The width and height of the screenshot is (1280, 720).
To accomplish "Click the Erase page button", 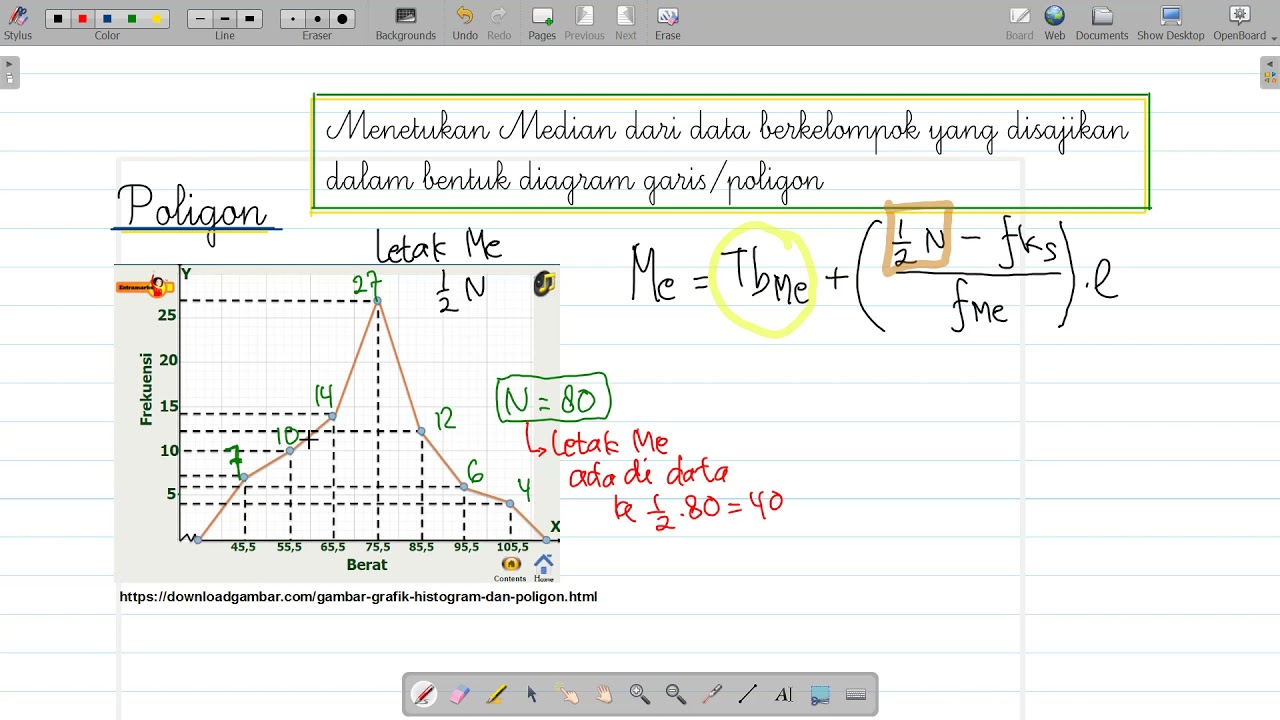I will tap(668, 23).
